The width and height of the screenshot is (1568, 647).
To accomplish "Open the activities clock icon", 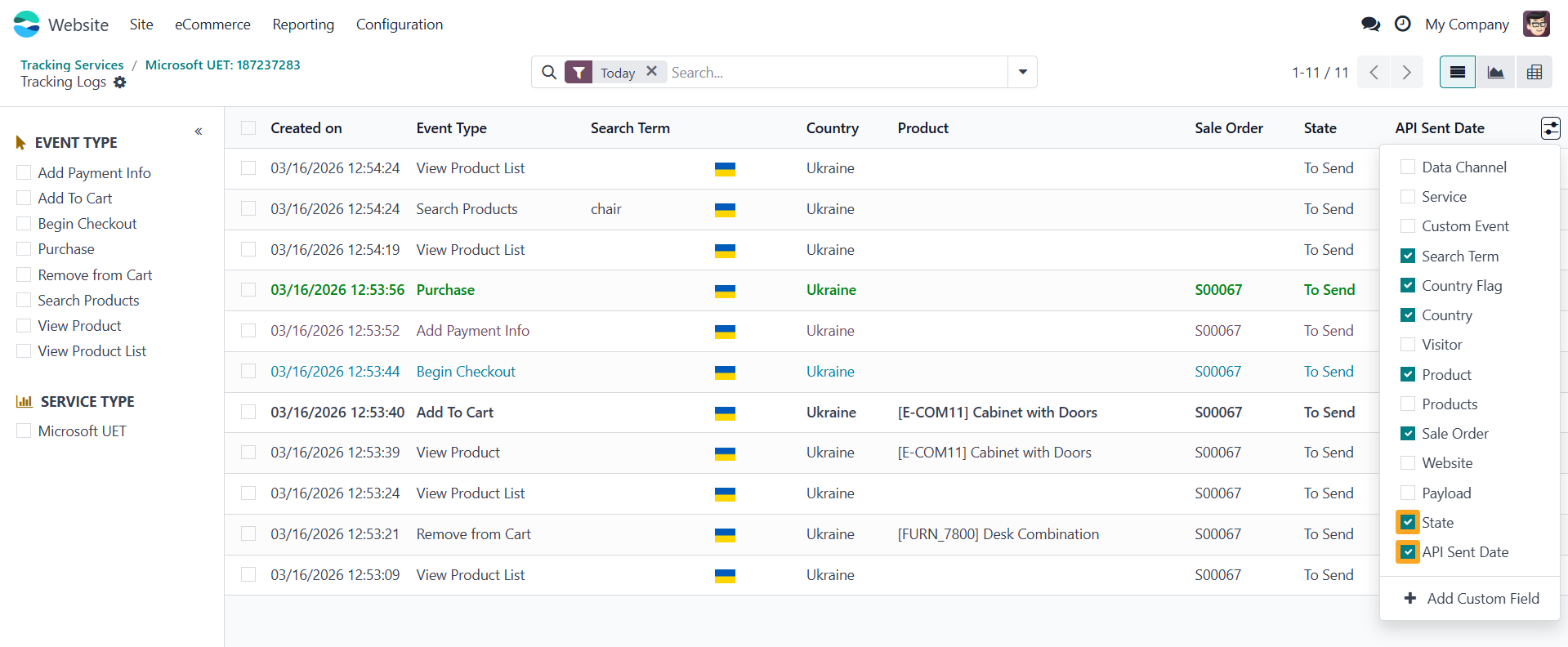I will pos(1402,25).
